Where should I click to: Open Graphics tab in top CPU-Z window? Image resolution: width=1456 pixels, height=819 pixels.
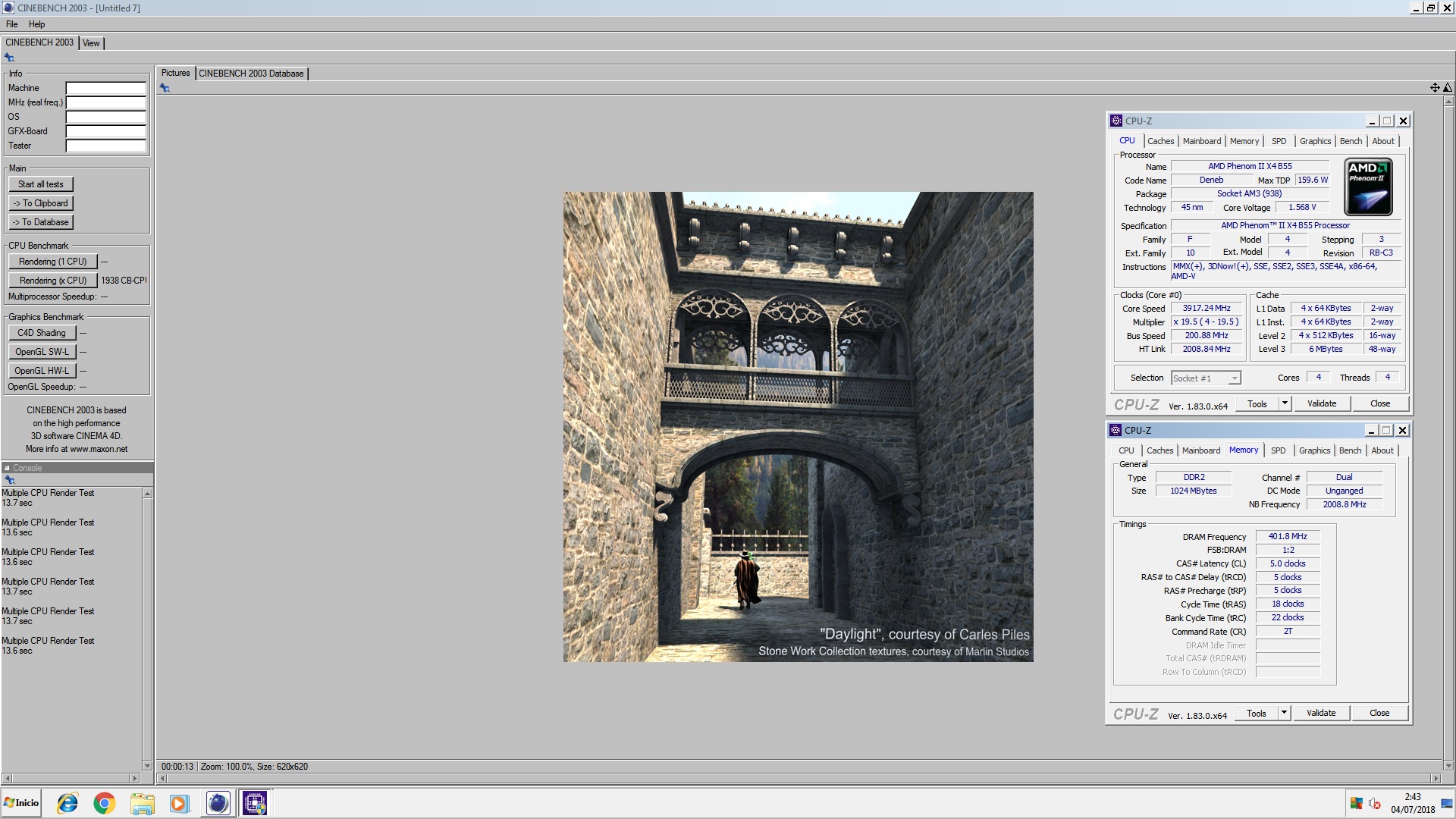pos(1315,141)
